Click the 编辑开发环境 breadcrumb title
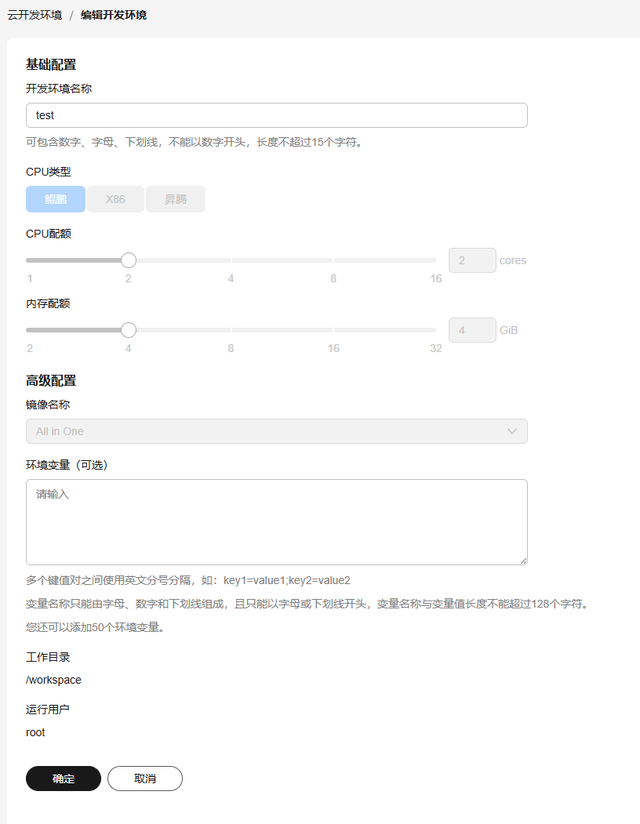 [x=113, y=15]
